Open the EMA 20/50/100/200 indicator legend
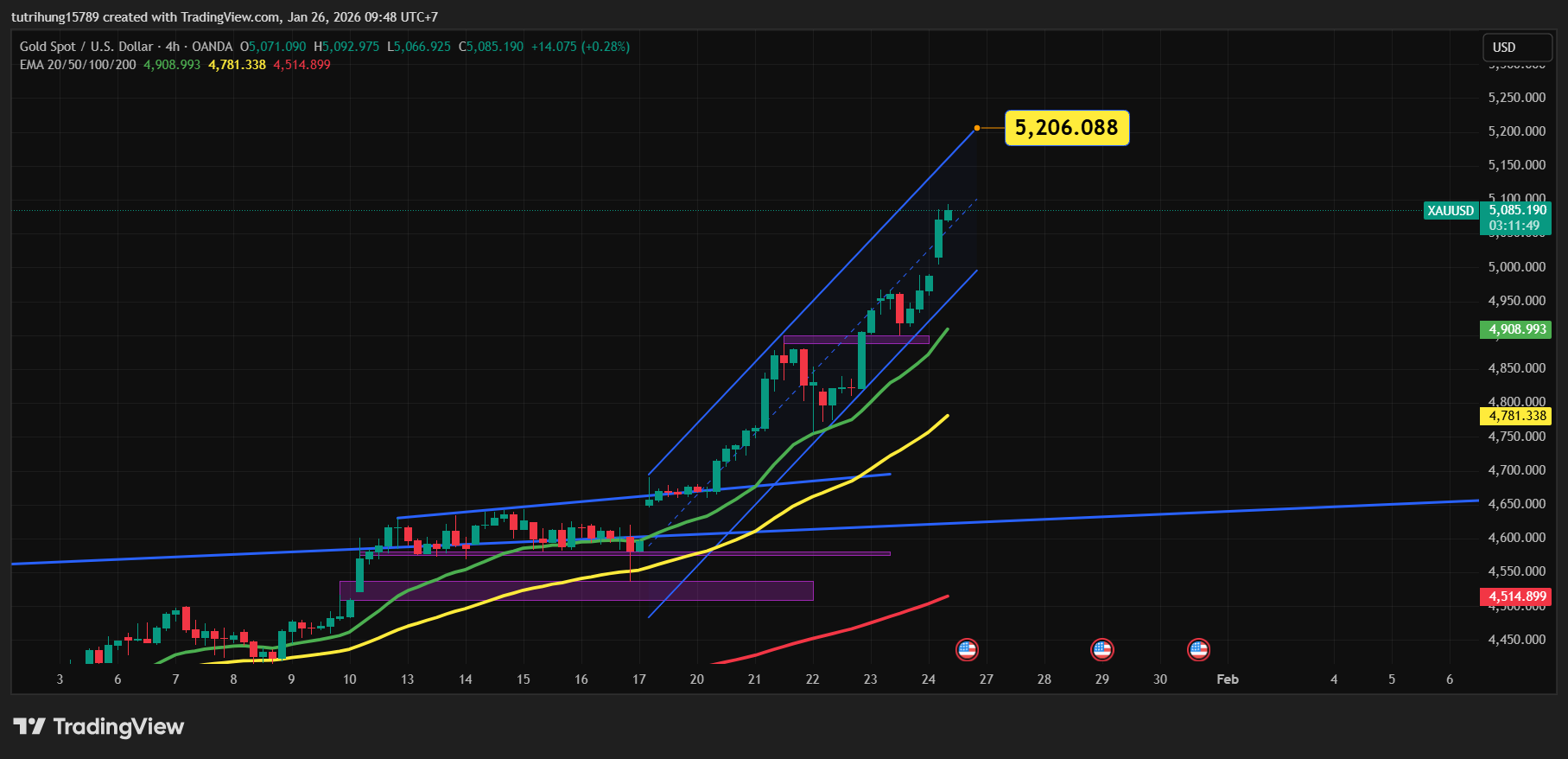This screenshot has width=1568, height=759. (78, 65)
